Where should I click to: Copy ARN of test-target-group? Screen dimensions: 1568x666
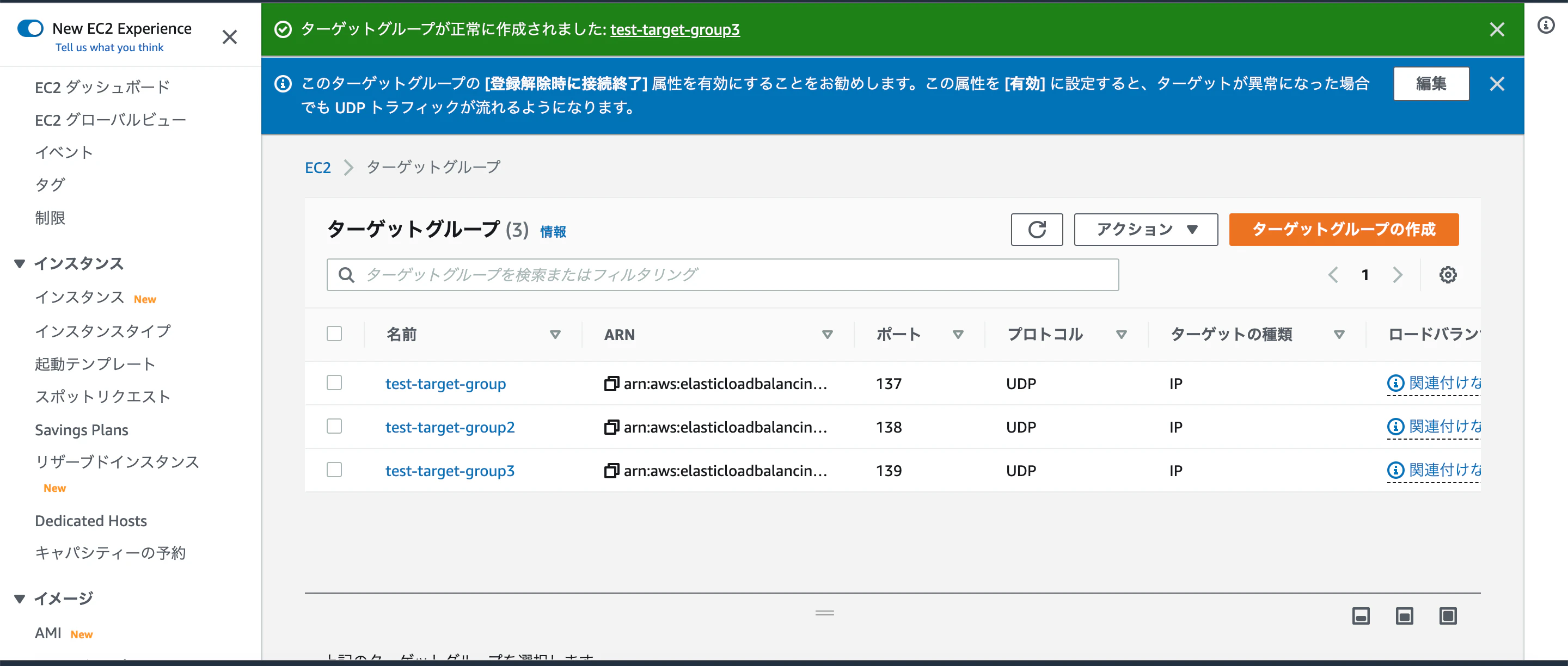click(x=611, y=383)
